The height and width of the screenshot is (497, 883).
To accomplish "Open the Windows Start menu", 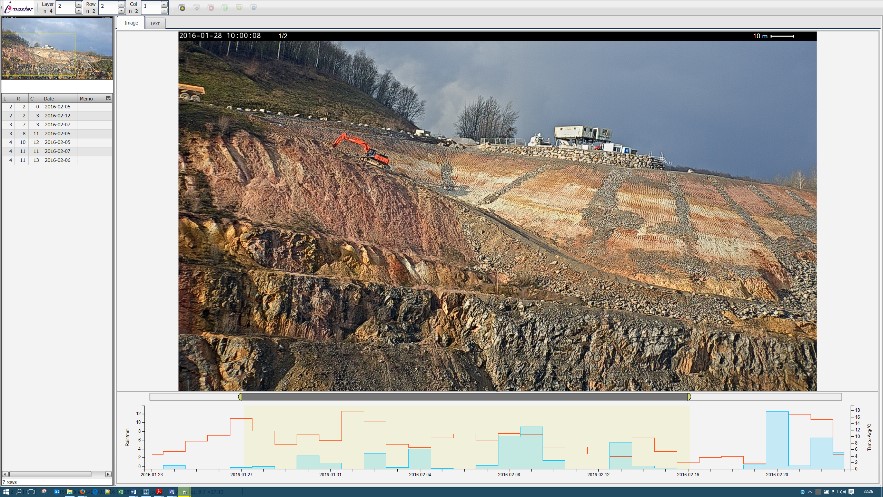I will point(5,492).
